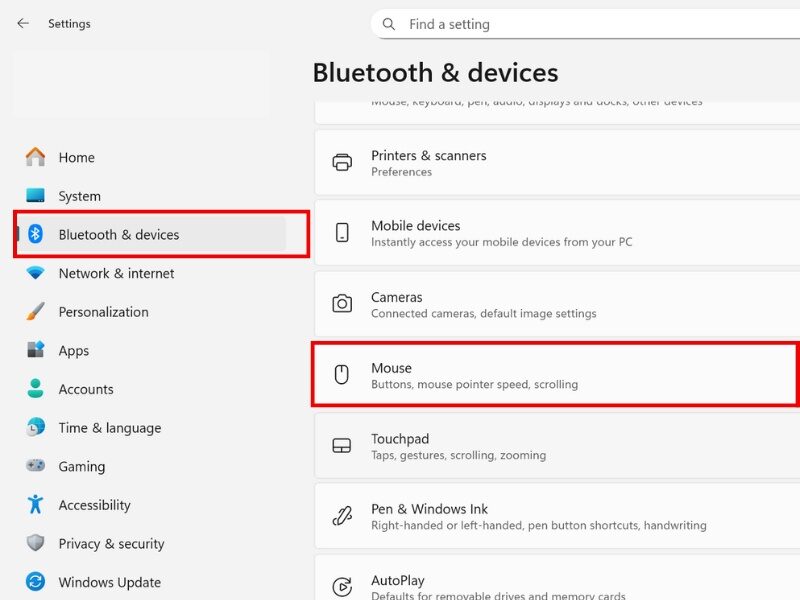800x600 pixels.
Task: Click the Personalization paintbrush icon
Action: [x=36, y=312]
